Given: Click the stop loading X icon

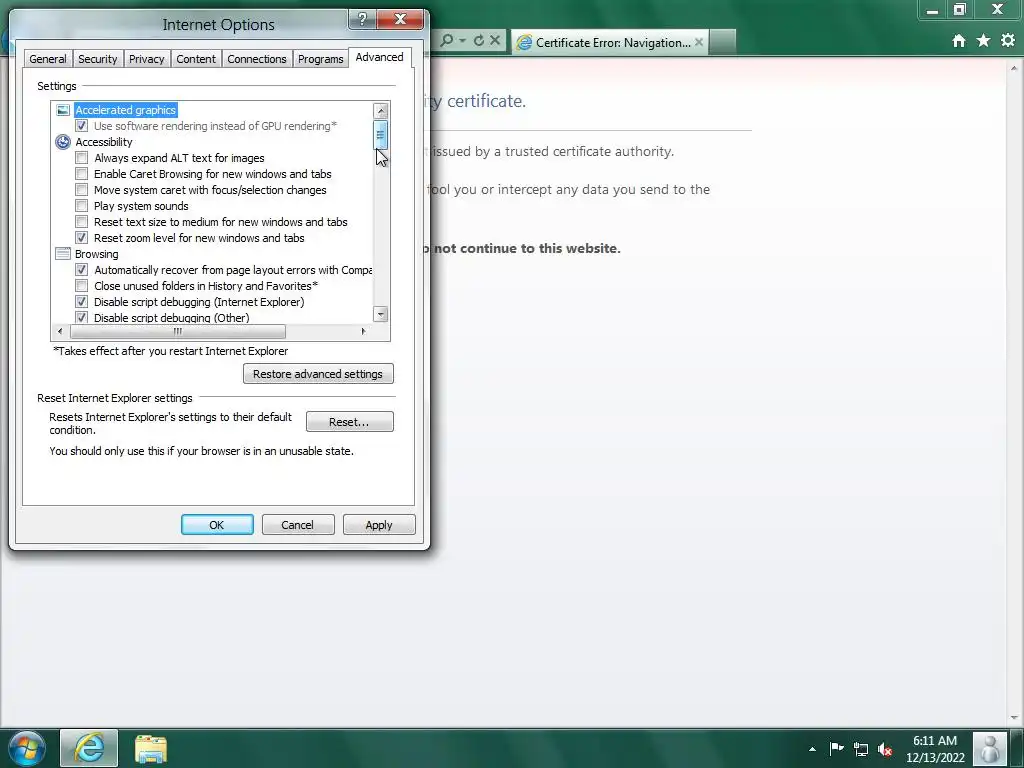Looking at the screenshot, I should click(x=495, y=40).
